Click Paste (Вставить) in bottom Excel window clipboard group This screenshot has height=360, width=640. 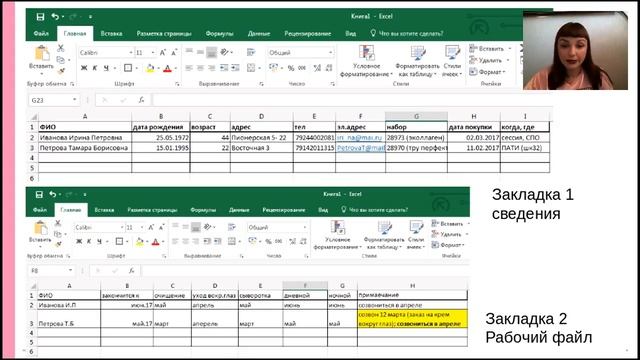[x=40, y=233]
